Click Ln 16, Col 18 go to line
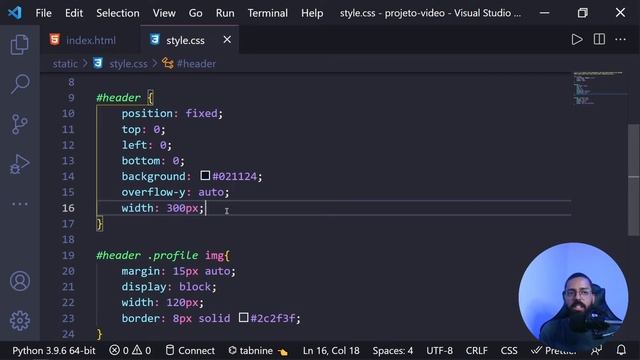 (331, 350)
